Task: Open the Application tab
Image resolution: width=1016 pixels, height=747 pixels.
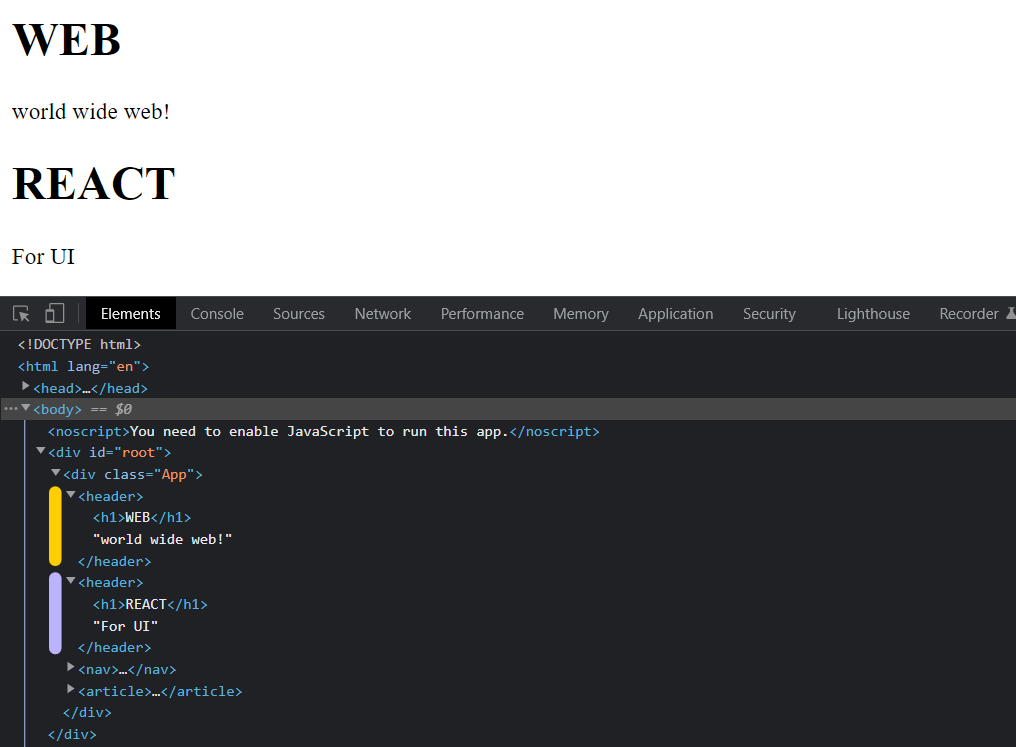Action: (x=675, y=314)
